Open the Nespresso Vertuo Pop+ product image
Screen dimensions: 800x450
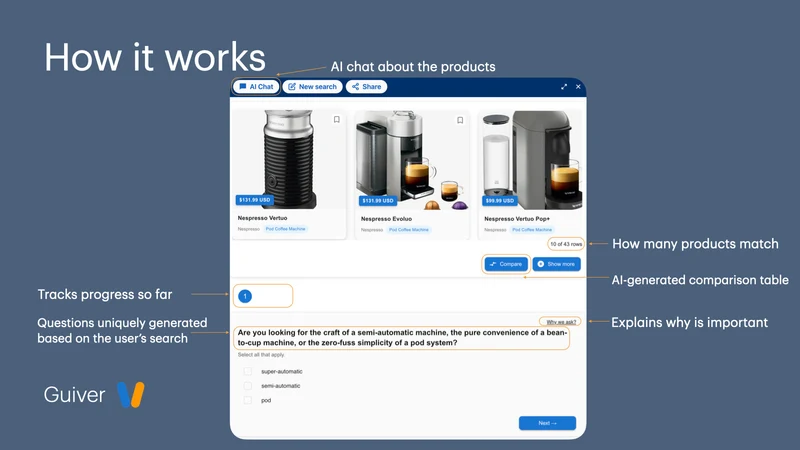(531, 160)
